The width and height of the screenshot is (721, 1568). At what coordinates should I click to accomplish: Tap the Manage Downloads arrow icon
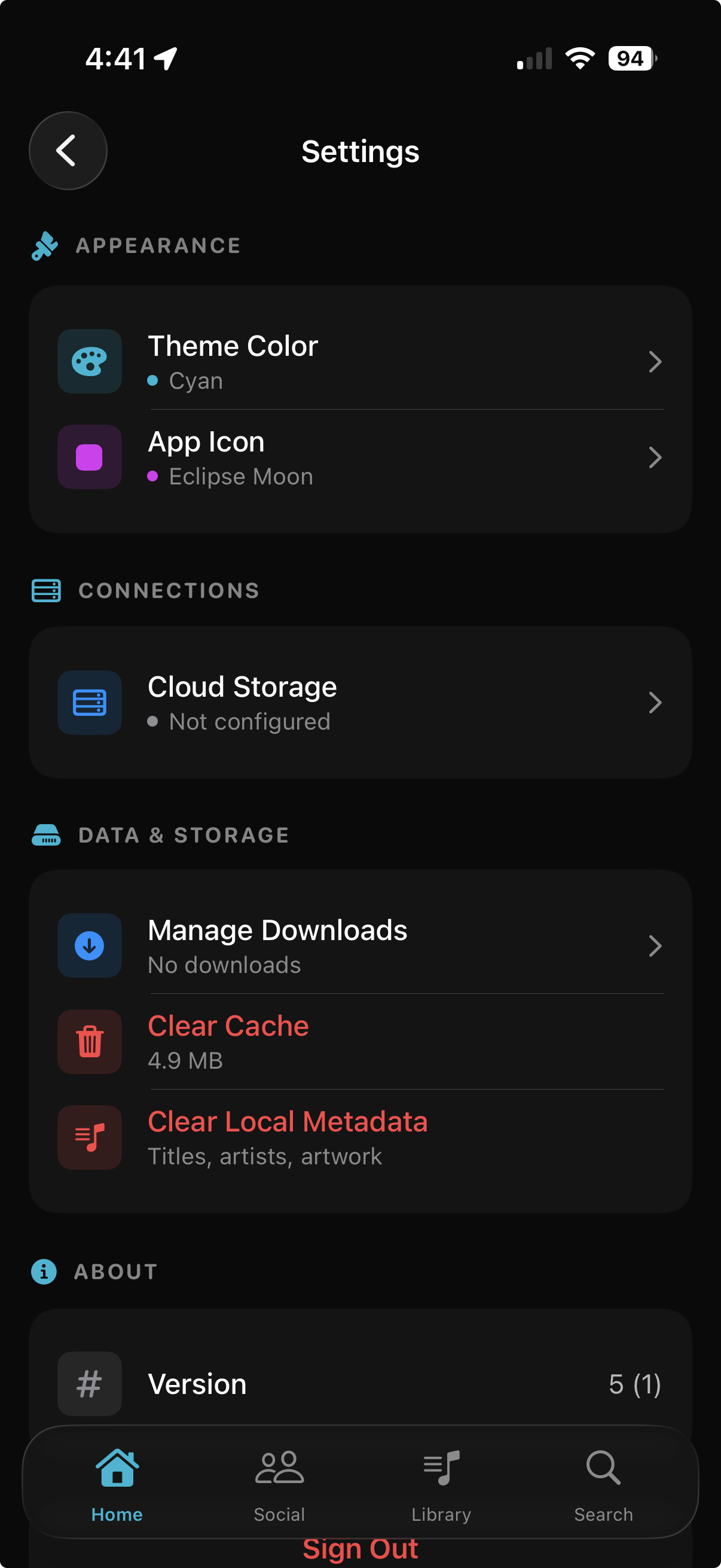tap(90, 945)
